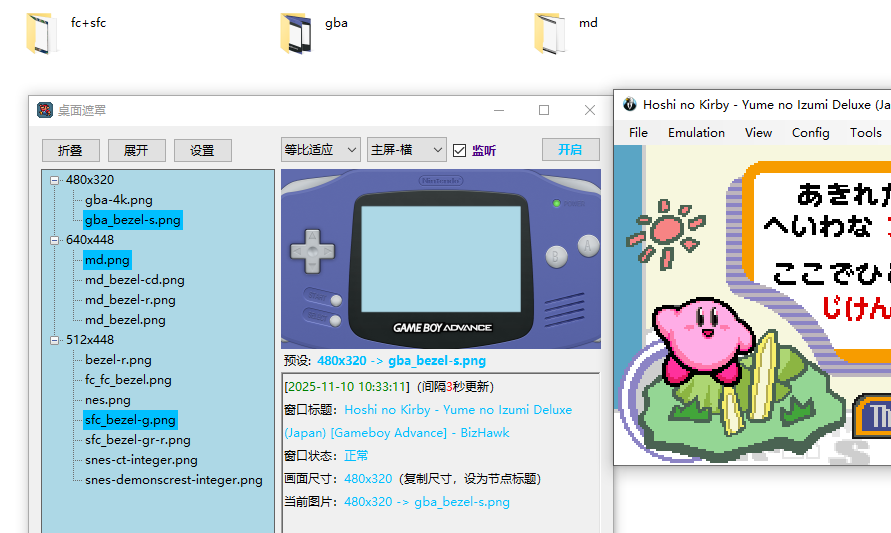891x533 pixels.
Task: Open the 等比适应 scaling dropdown
Action: [x=320, y=150]
